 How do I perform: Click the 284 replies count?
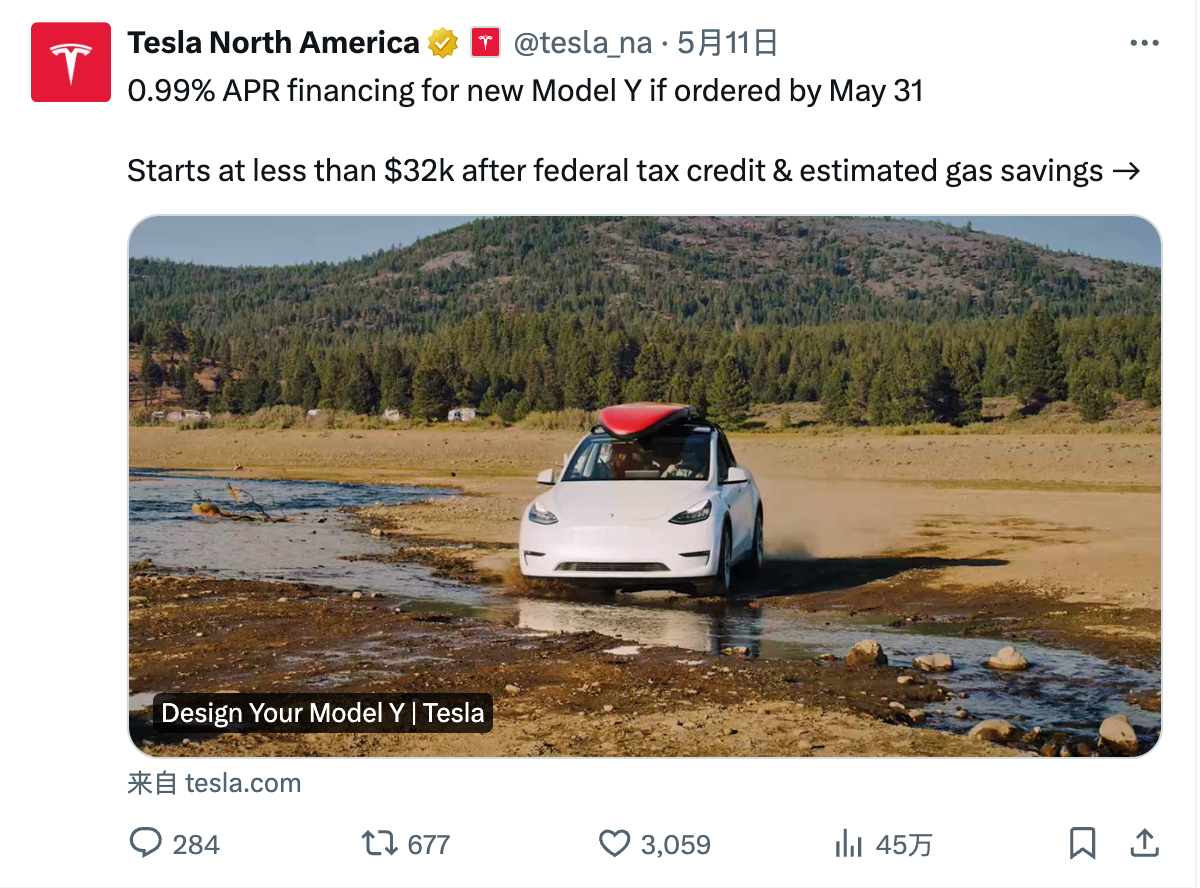coord(196,845)
